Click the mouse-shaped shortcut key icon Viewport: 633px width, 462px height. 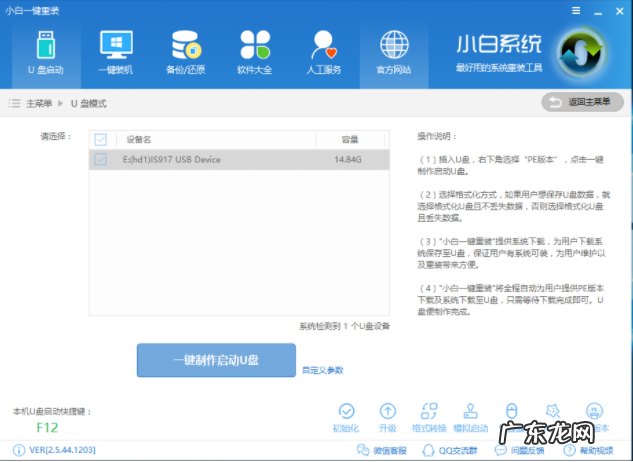(512, 412)
